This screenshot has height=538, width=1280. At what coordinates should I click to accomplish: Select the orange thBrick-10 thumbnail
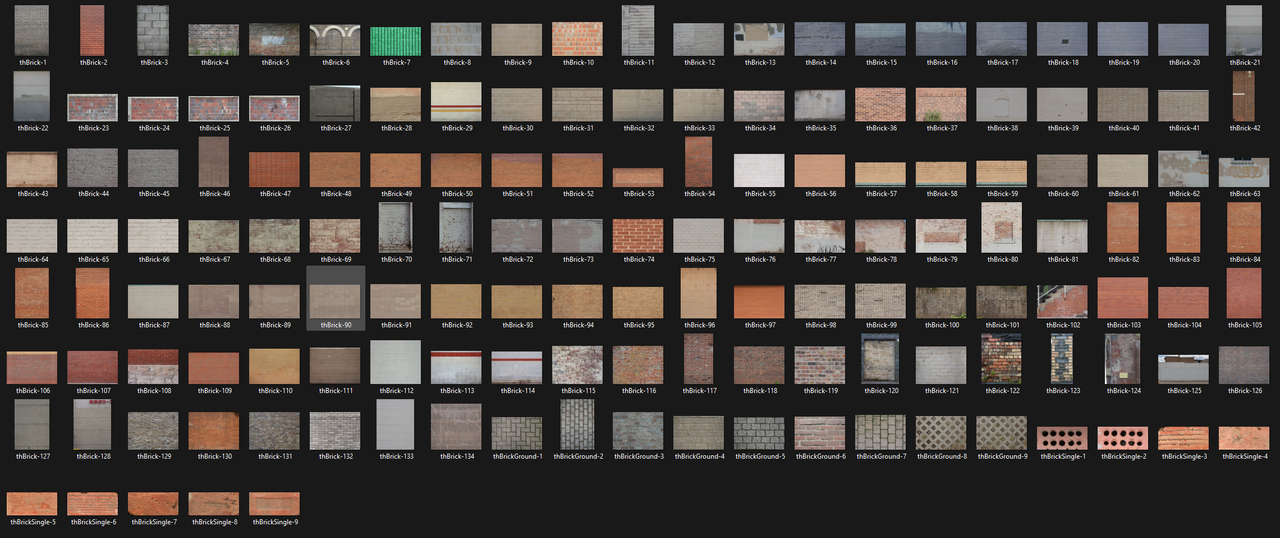(578, 39)
